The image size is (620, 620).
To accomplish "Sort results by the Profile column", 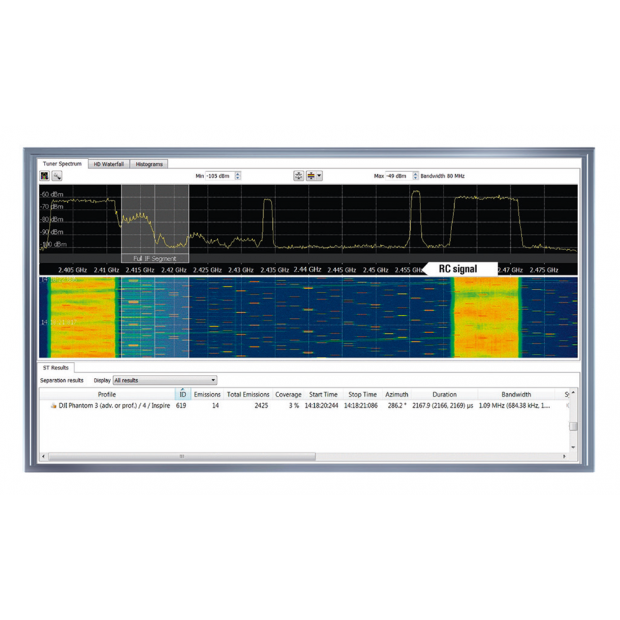I will coord(107,394).
